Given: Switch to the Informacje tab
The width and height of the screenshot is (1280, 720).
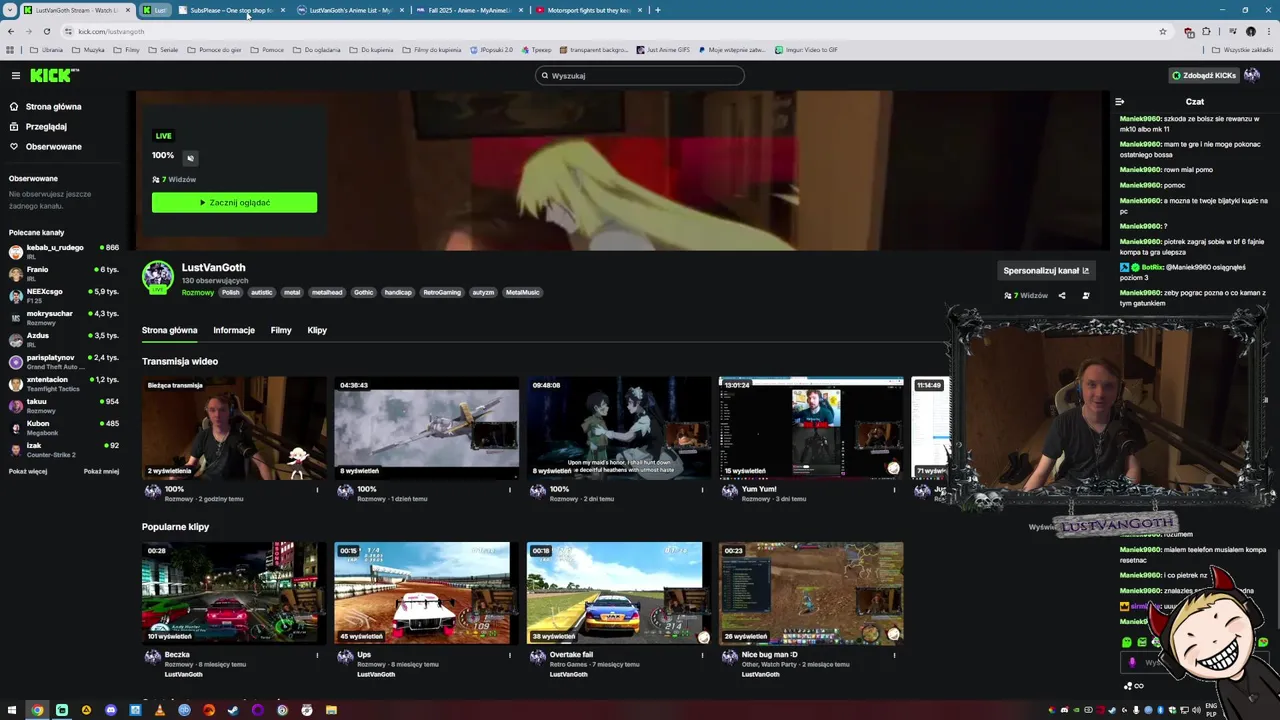Looking at the screenshot, I should coord(234,331).
